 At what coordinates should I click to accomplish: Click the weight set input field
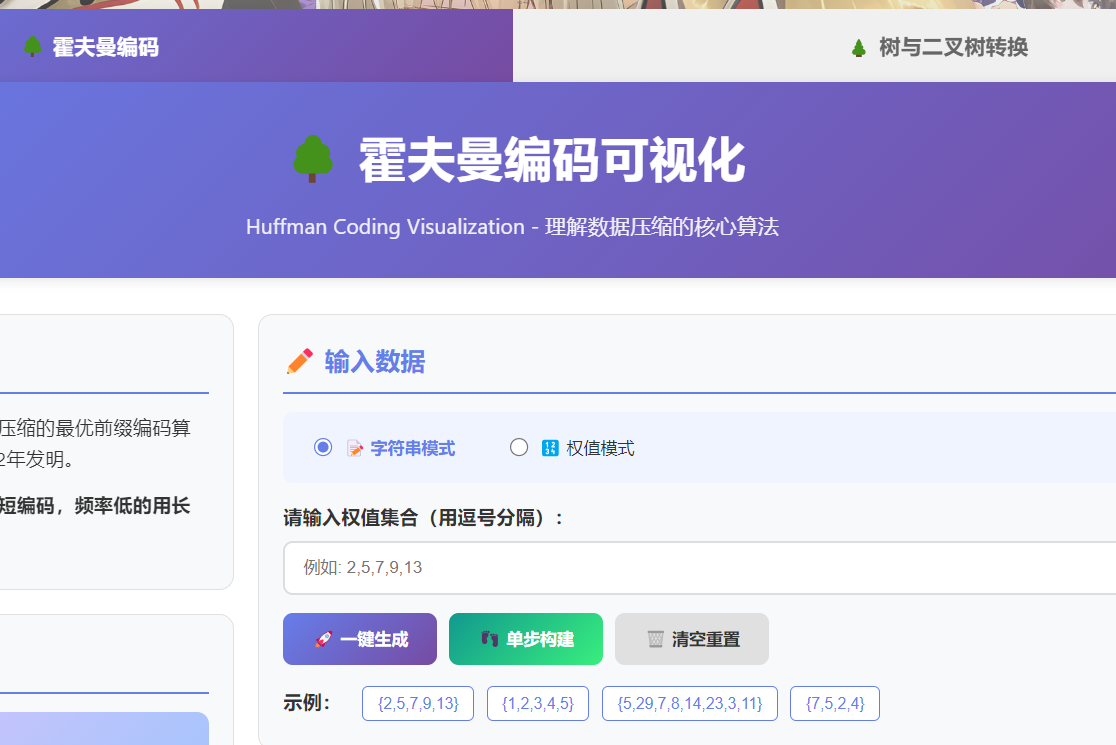600,567
